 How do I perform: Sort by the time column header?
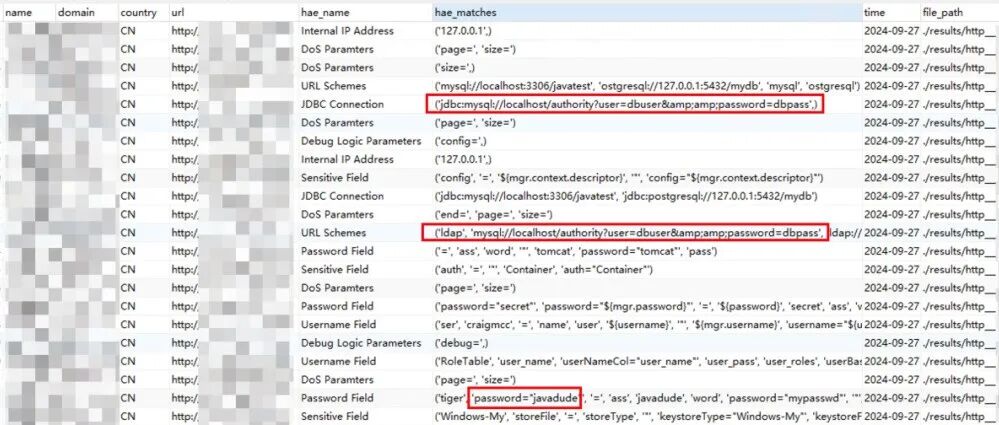click(x=891, y=12)
